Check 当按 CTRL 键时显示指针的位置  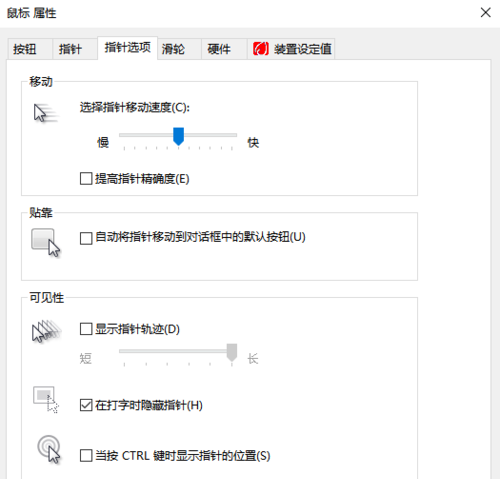(86, 455)
